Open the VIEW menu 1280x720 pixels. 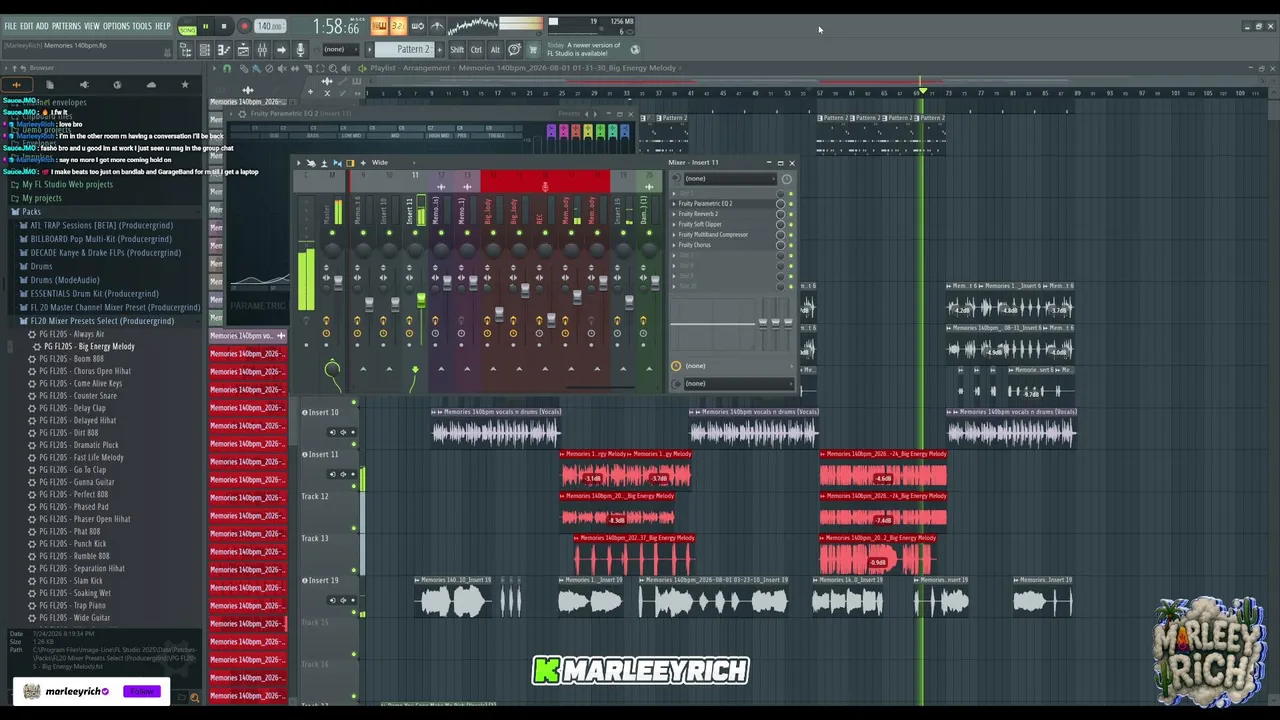(x=92, y=26)
